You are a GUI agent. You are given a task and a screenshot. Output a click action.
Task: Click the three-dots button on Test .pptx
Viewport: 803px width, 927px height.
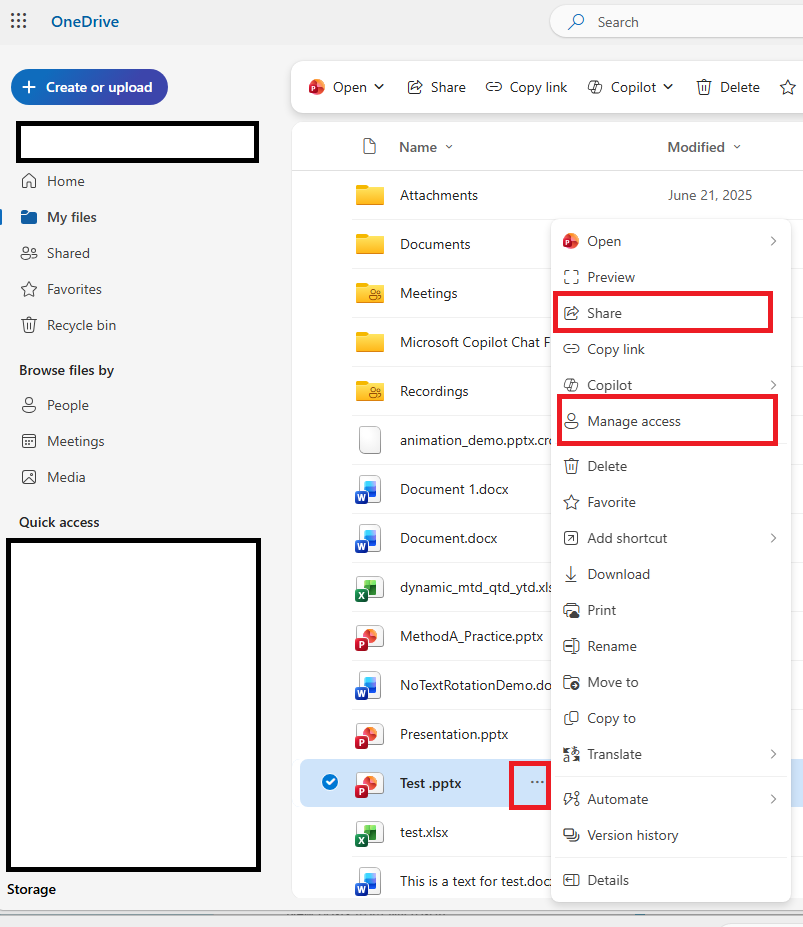click(x=537, y=782)
